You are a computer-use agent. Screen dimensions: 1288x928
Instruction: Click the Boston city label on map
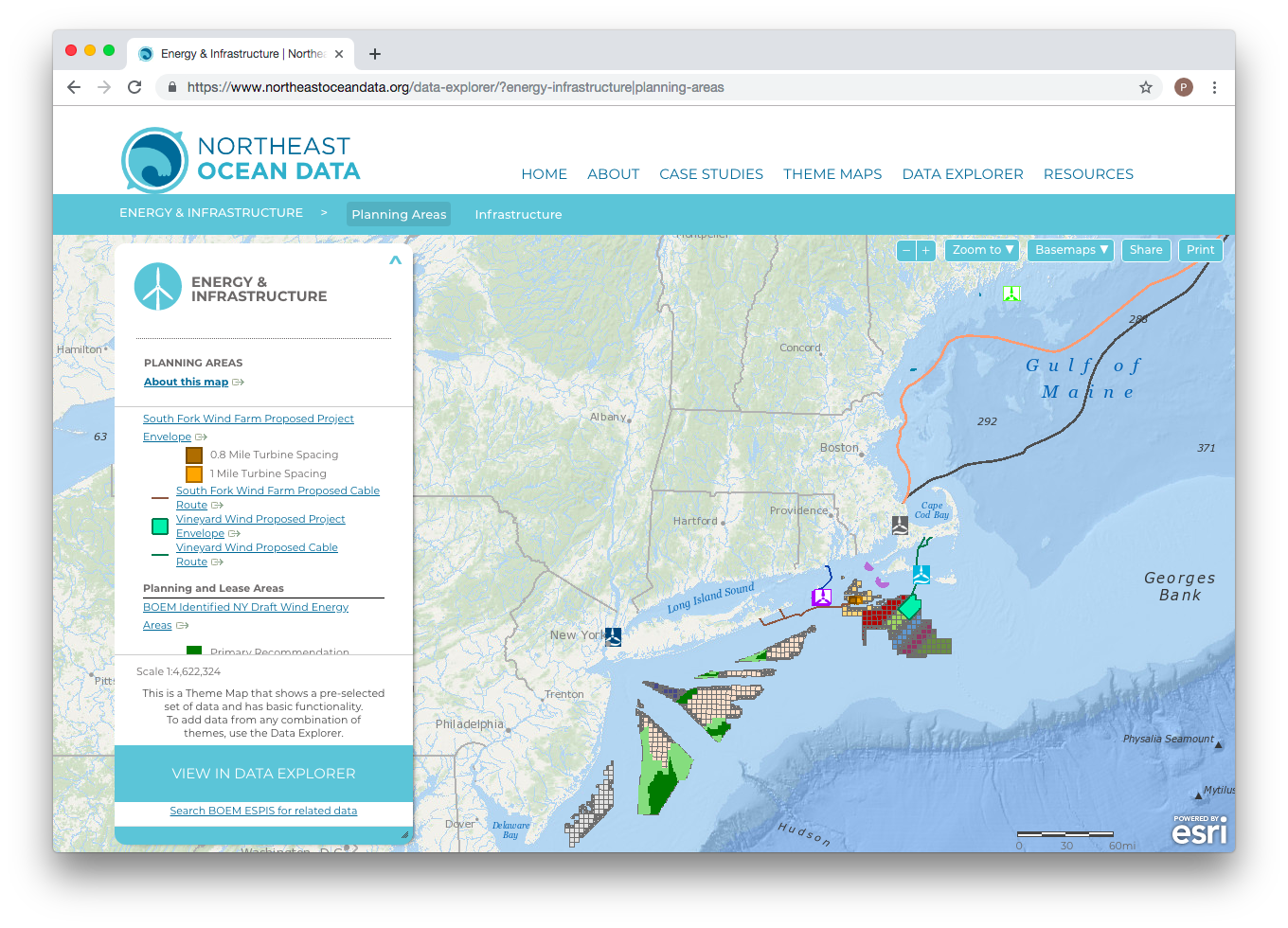(839, 447)
